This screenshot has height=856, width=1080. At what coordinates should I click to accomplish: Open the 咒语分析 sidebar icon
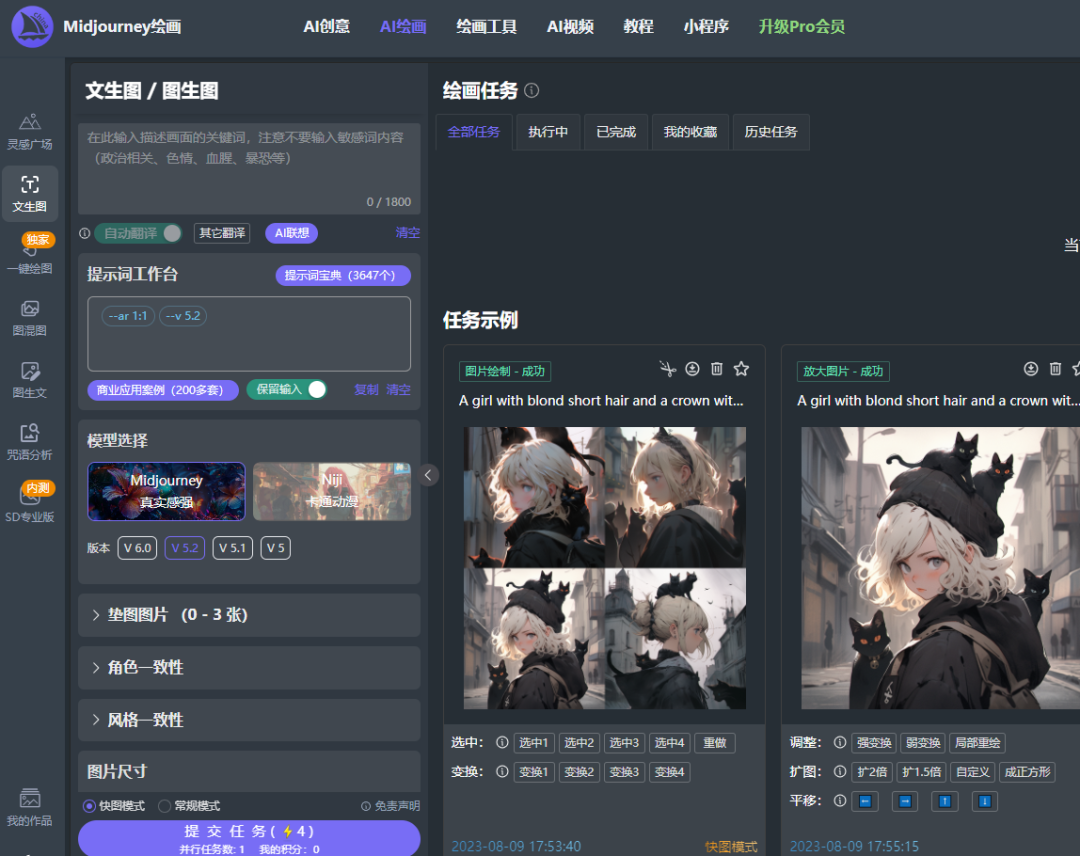30,441
